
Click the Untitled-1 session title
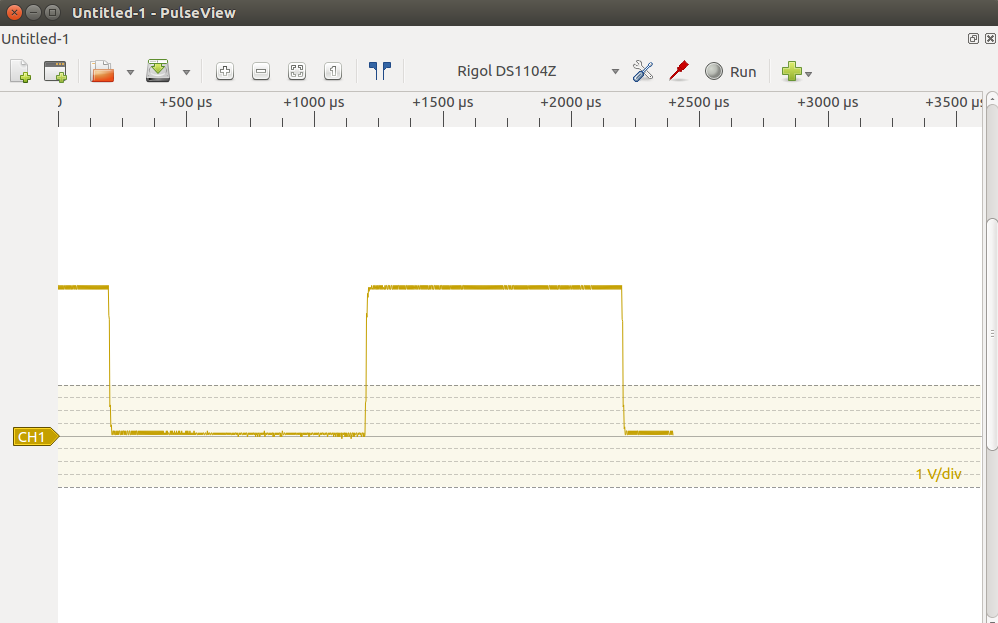pos(35,39)
